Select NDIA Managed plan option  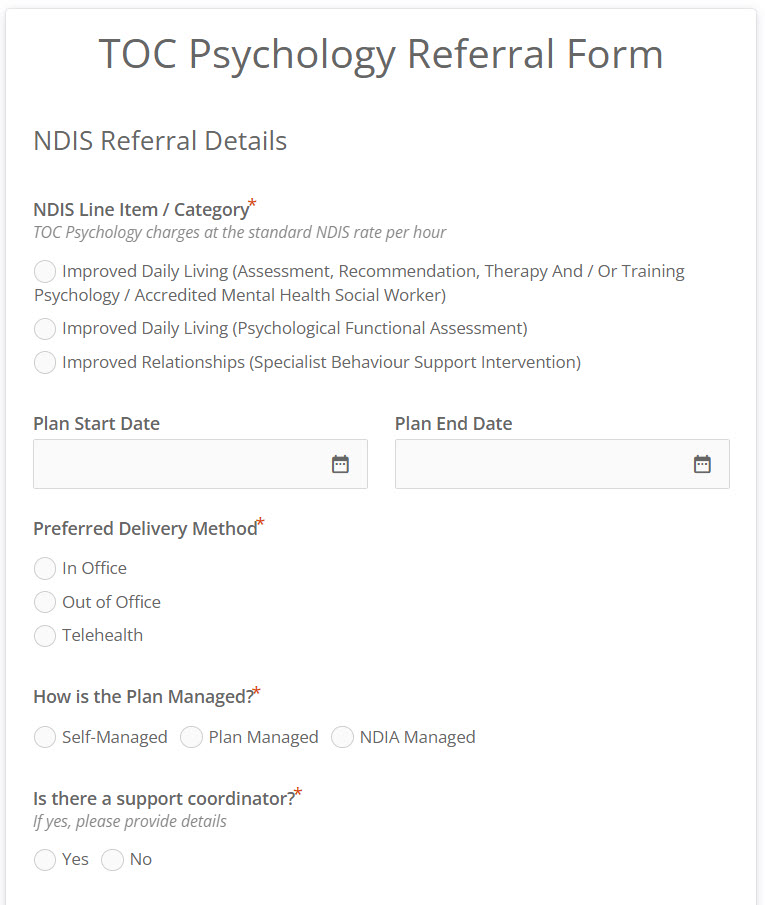click(x=343, y=737)
